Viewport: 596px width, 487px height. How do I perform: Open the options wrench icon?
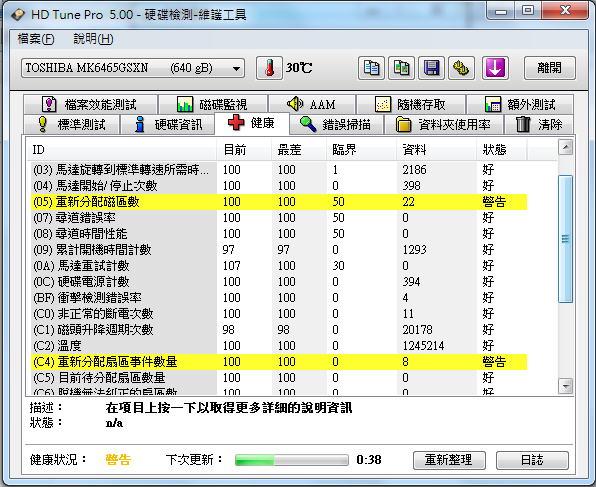click(x=461, y=68)
